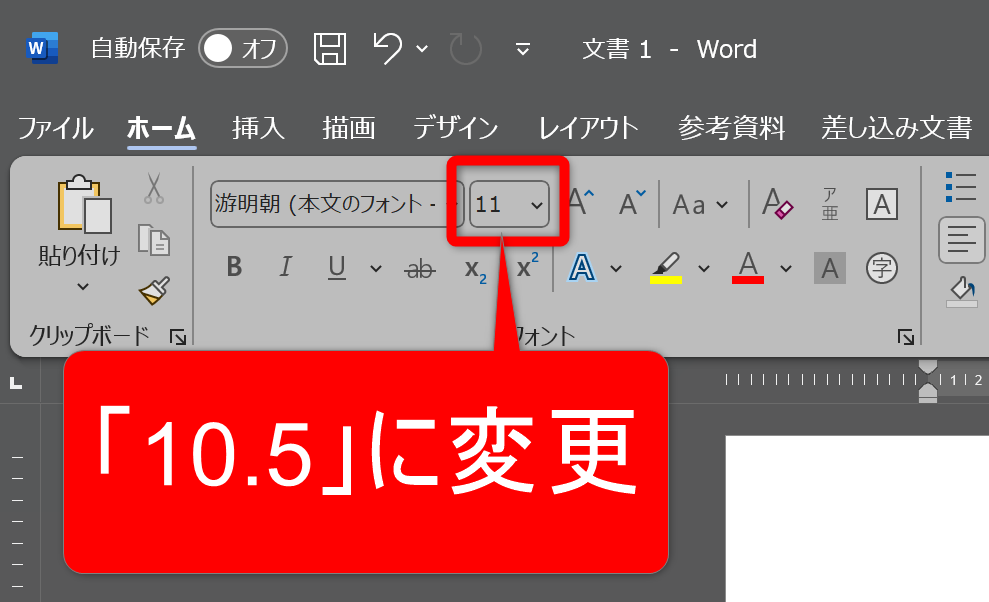Click the Cut scissors icon

153,187
